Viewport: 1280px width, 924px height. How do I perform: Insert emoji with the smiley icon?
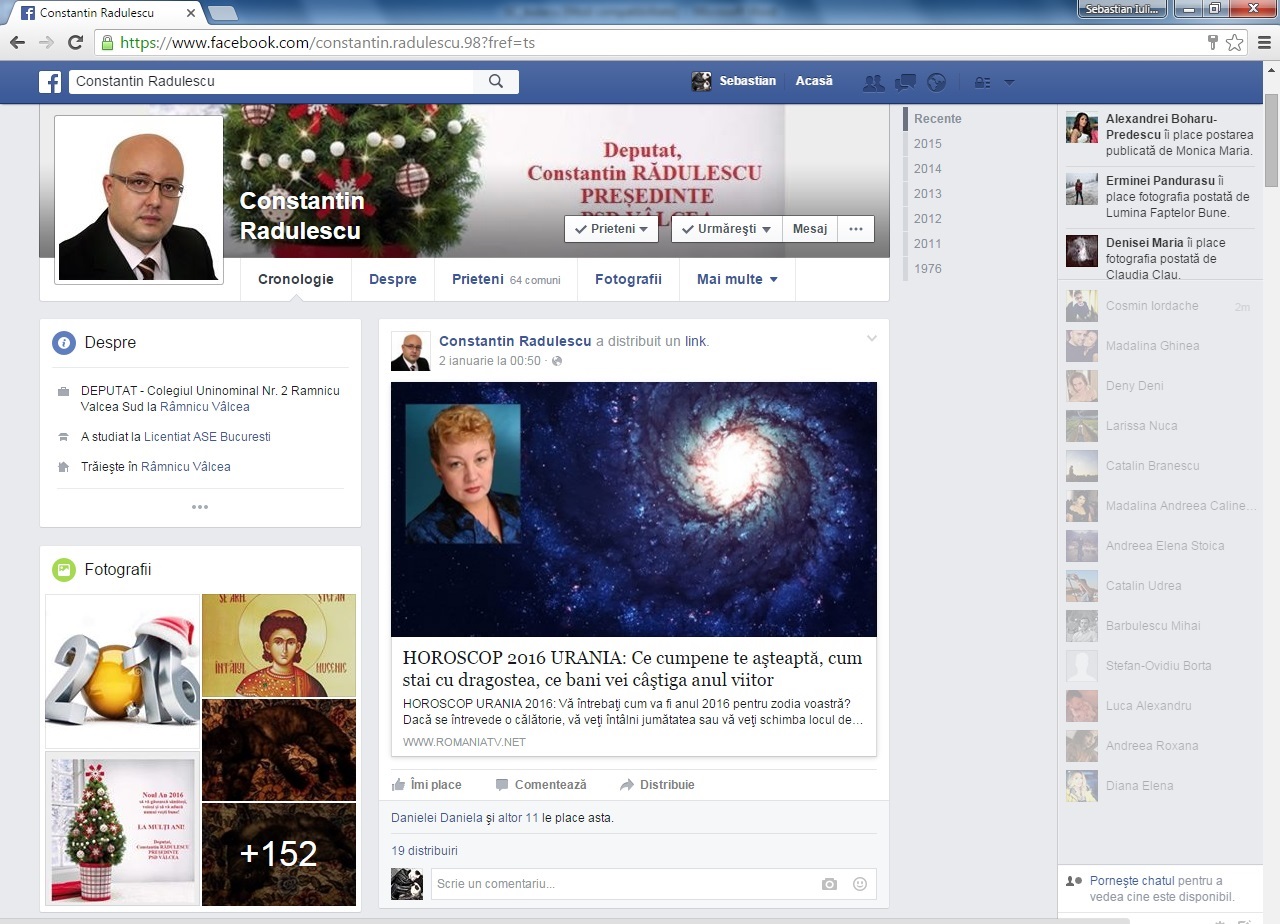860,884
